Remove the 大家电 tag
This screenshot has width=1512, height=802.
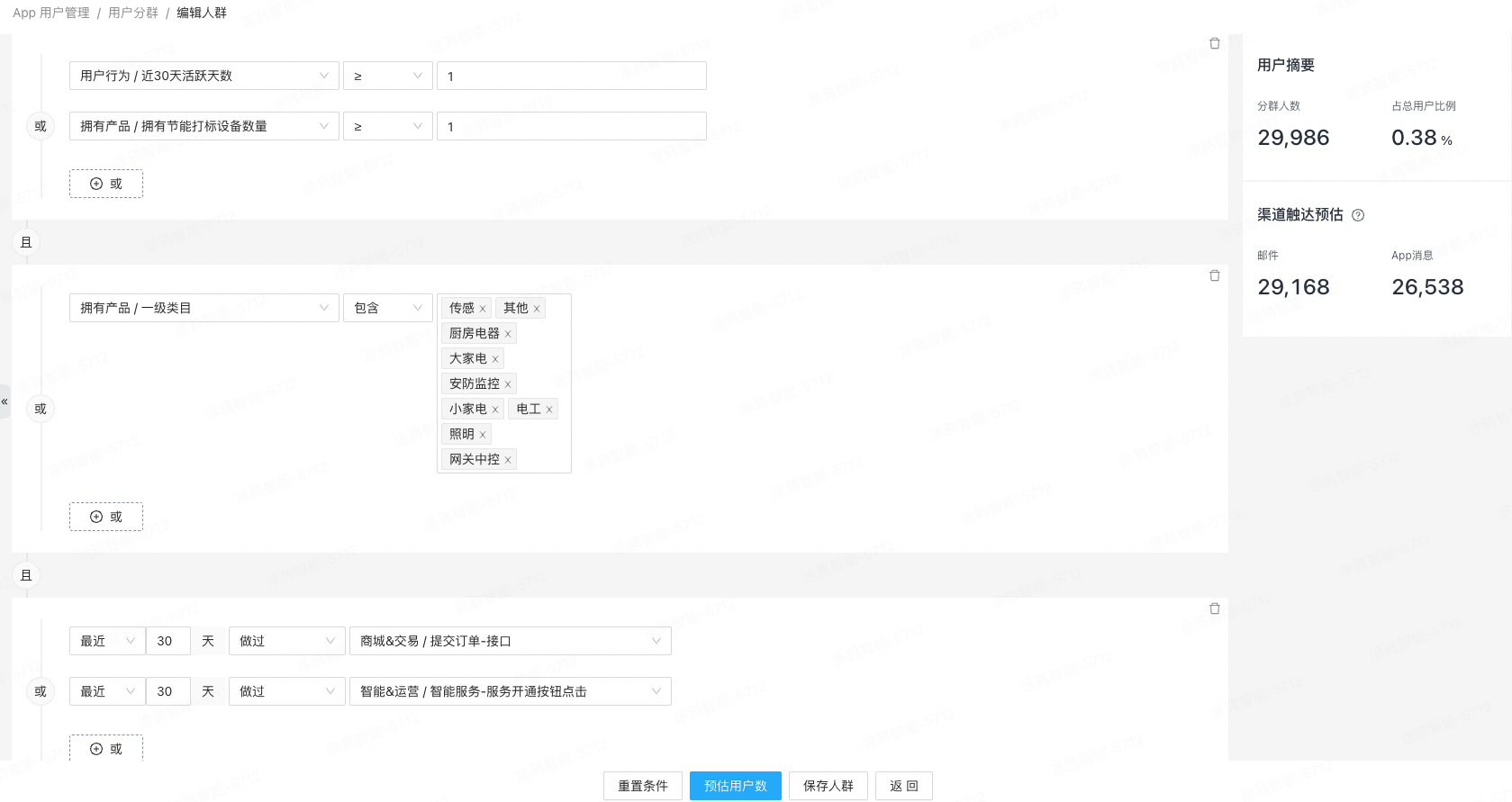tap(495, 359)
